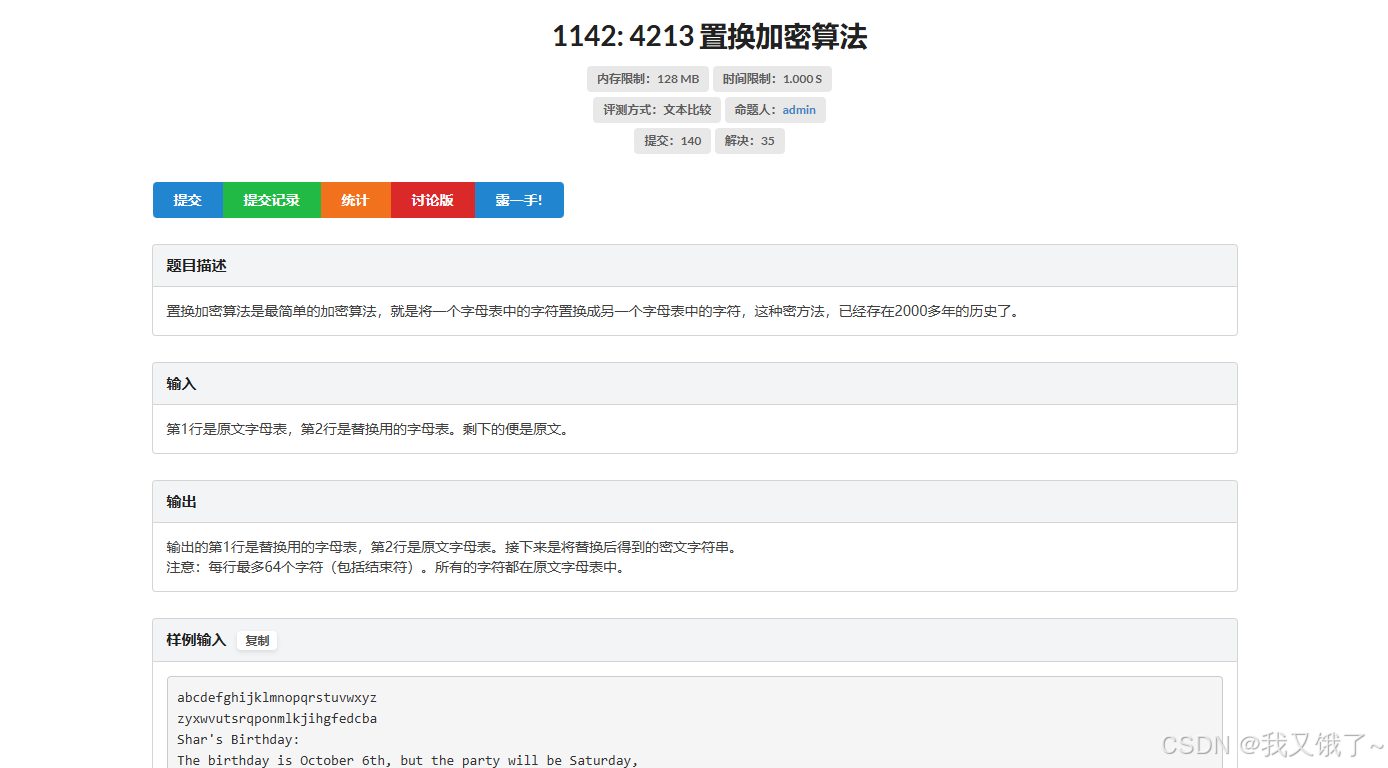Click the note line beginning 注意: 每行最多64个字符
Screen dimensions: 1388x768
click(x=395, y=567)
